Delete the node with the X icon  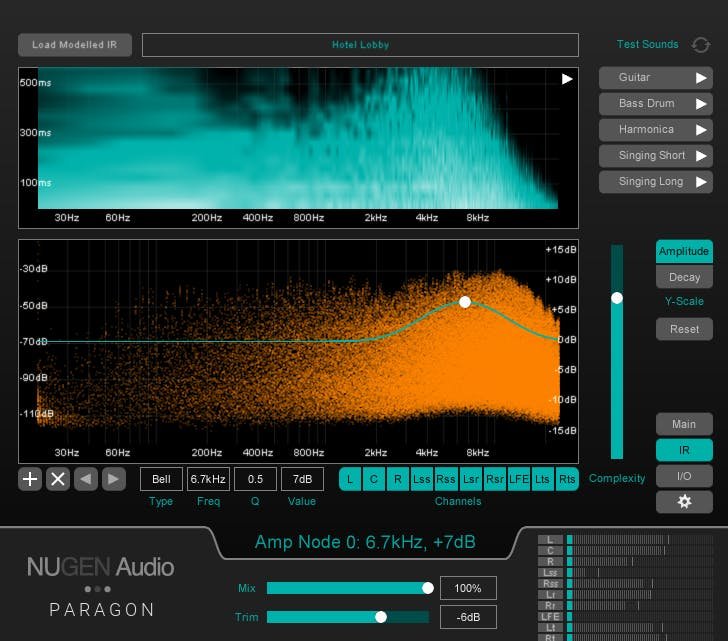58,479
